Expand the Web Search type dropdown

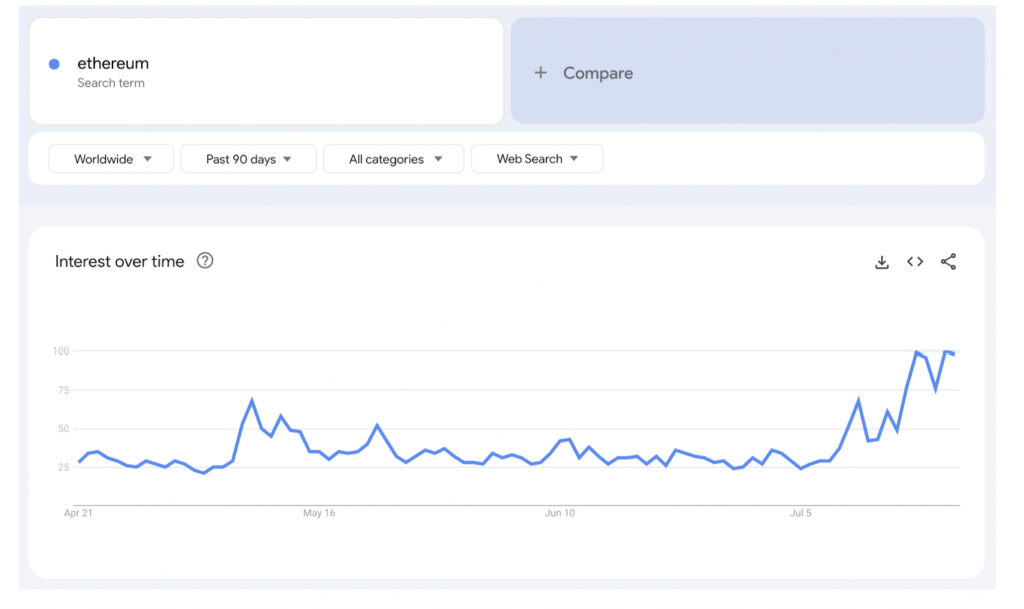536,159
